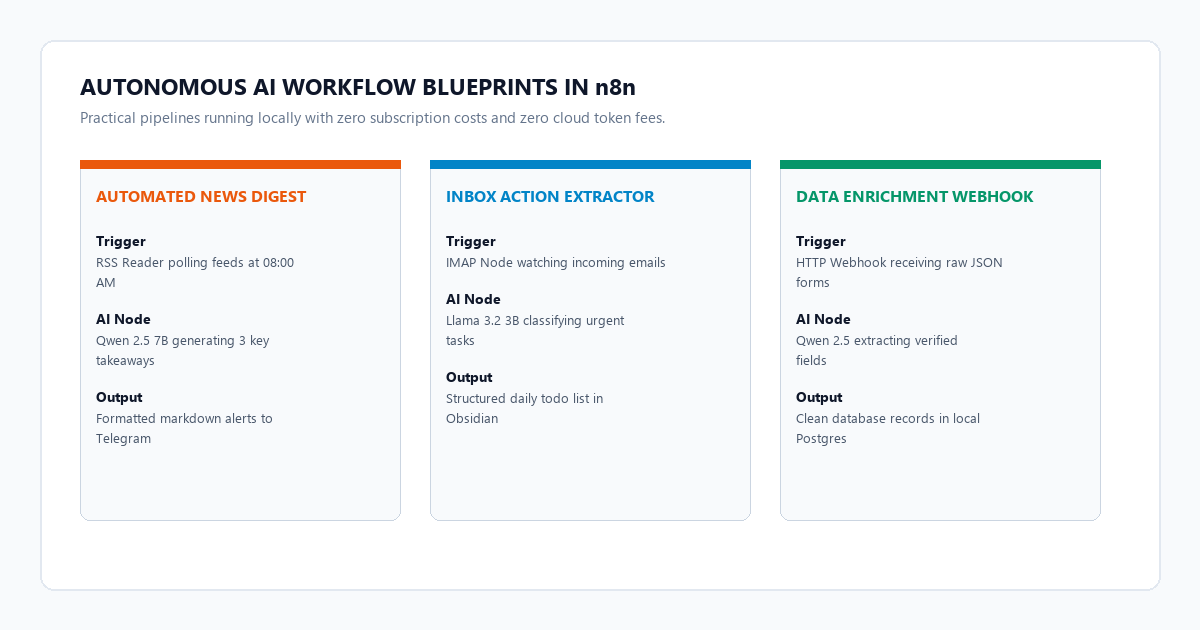The height and width of the screenshot is (630, 1200).
Task: Click 'Trigger' label in Automated News Digest card
Action: tap(121, 241)
